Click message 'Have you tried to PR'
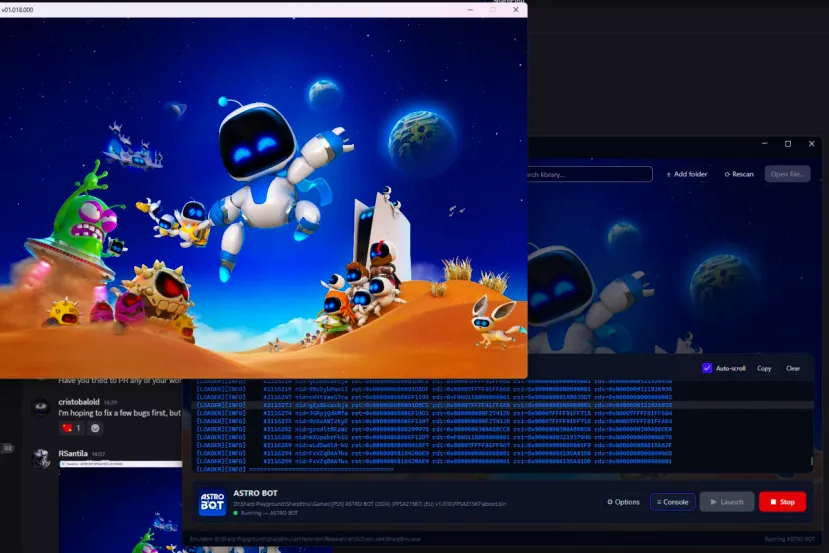Viewport: 829px width, 553px height. coord(119,381)
